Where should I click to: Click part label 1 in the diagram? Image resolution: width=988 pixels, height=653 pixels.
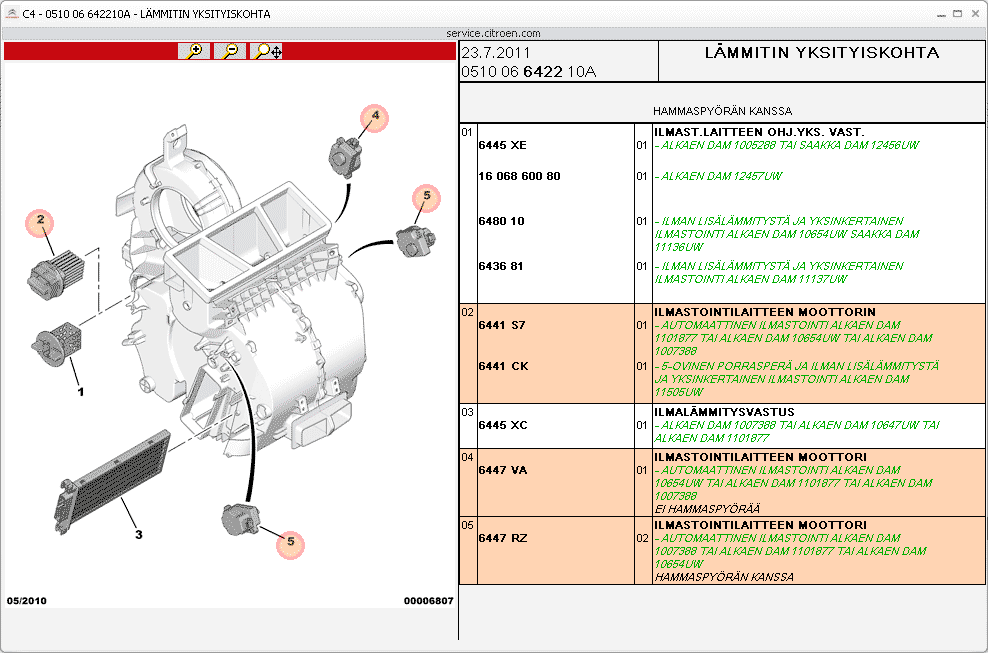(x=81, y=391)
